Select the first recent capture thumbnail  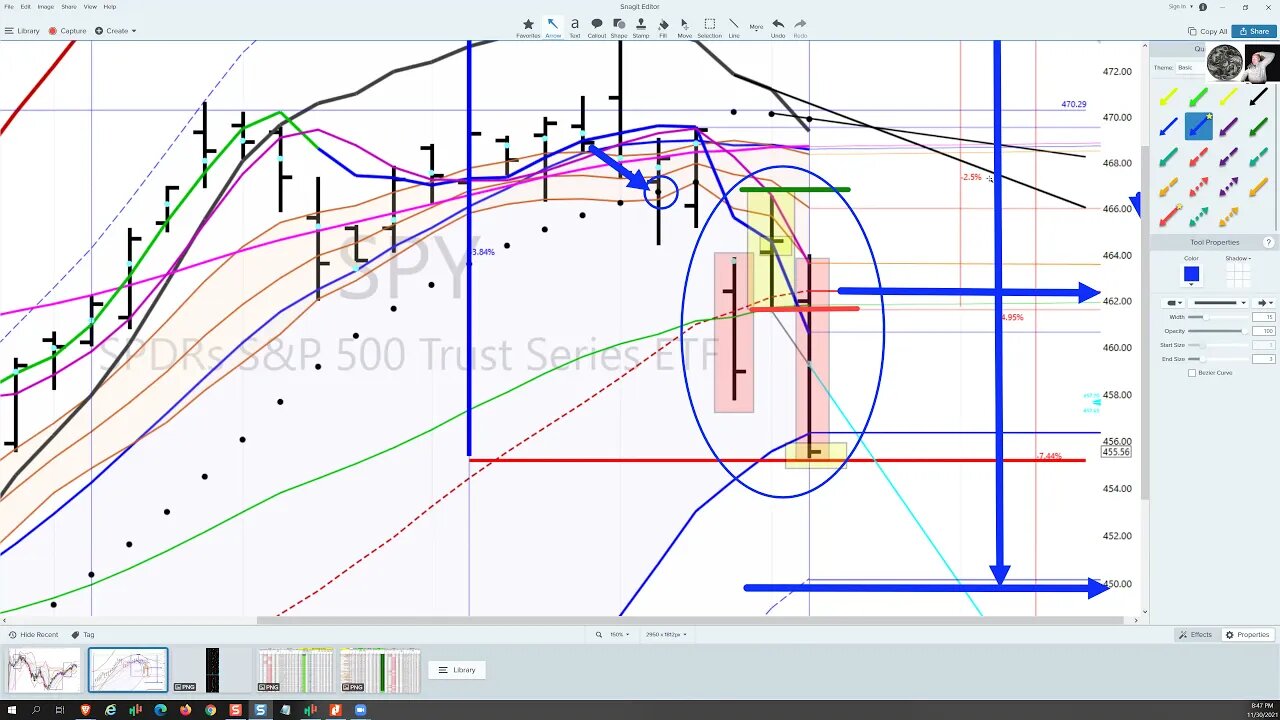[x=44, y=670]
